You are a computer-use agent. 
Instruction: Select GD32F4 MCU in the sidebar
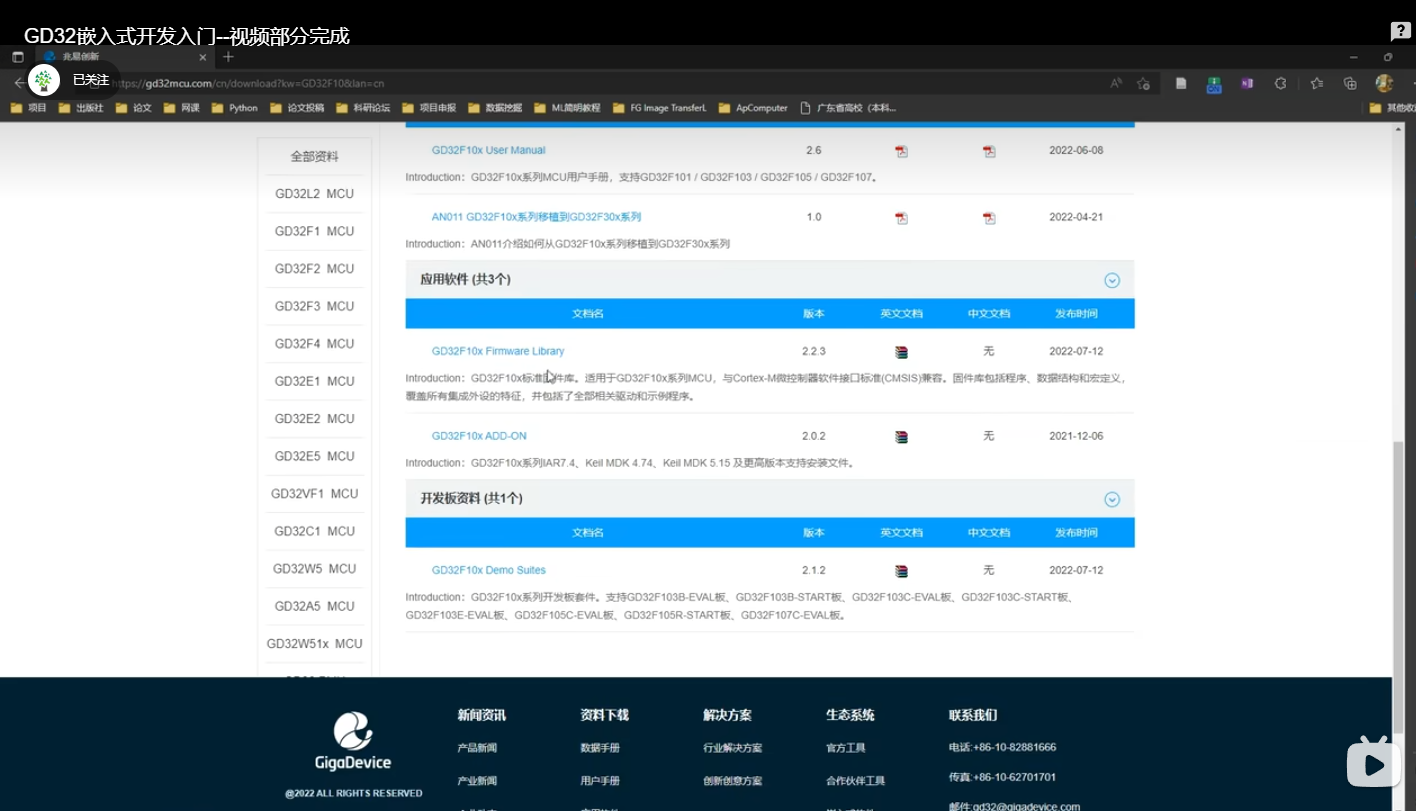(x=314, y=344)
